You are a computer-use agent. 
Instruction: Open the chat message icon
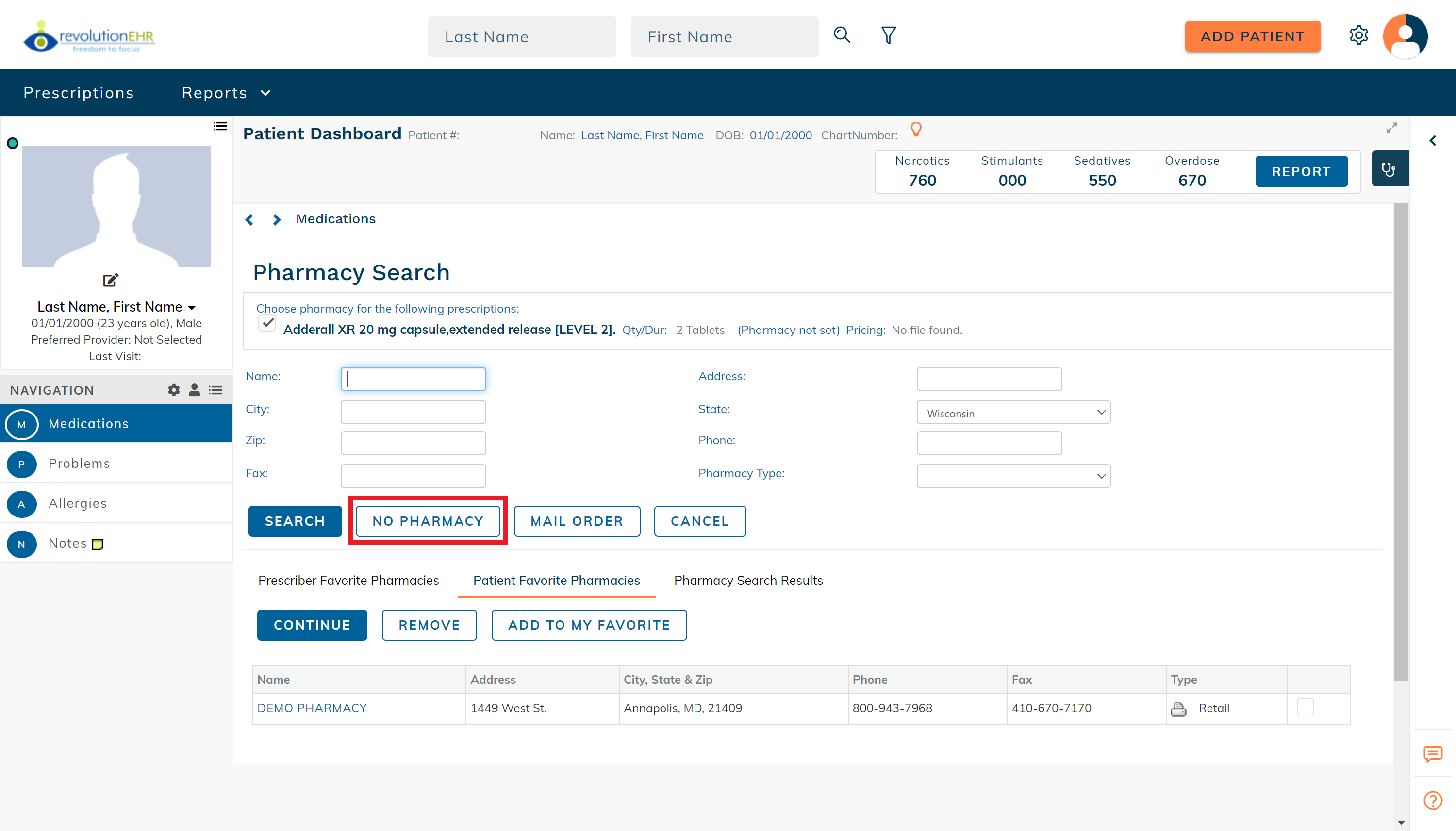[x=1433, y=754]
